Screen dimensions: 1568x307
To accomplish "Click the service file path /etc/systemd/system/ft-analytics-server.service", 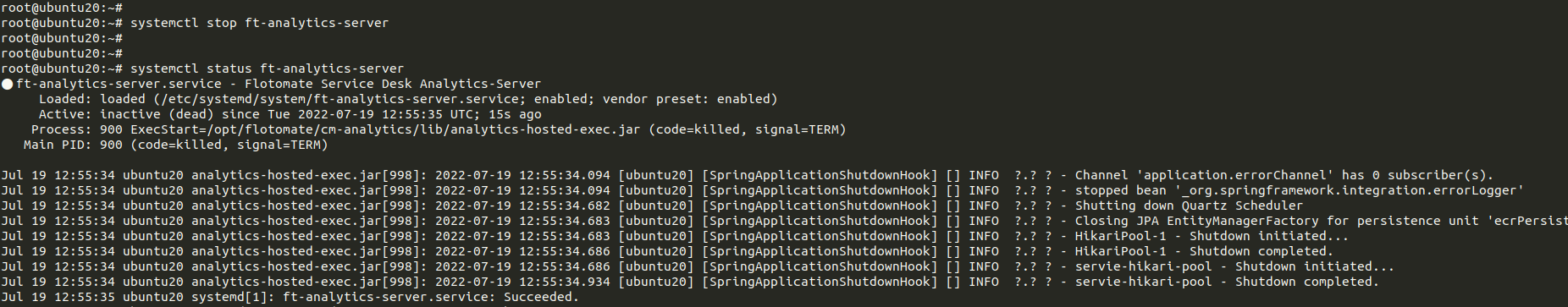I will click(x=340, y=99).
